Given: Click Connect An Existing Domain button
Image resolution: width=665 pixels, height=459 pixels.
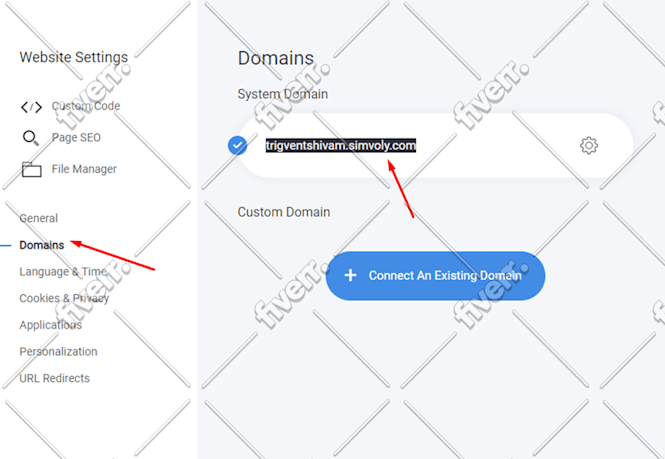Looking at the screenshot, I should pyautogui.click(x=435, y=276).
